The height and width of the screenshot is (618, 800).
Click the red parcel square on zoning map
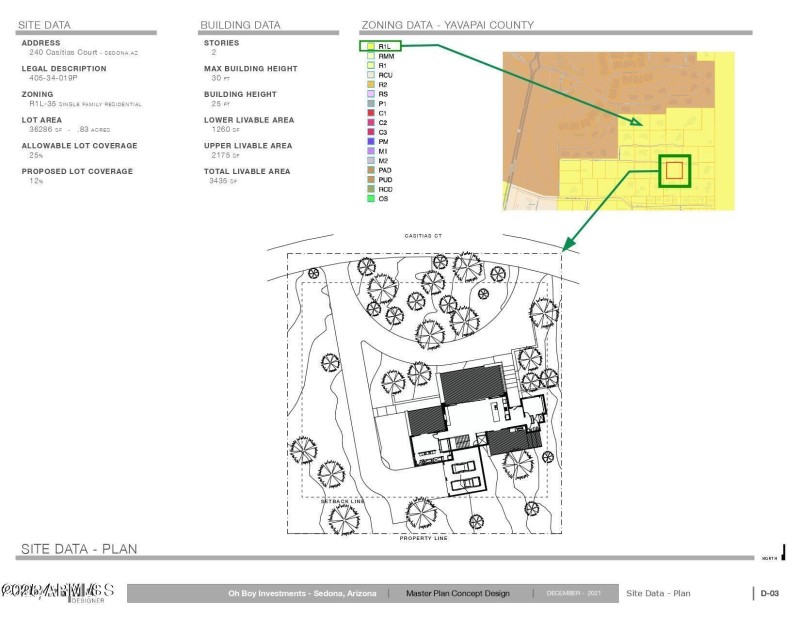point(674,170)
